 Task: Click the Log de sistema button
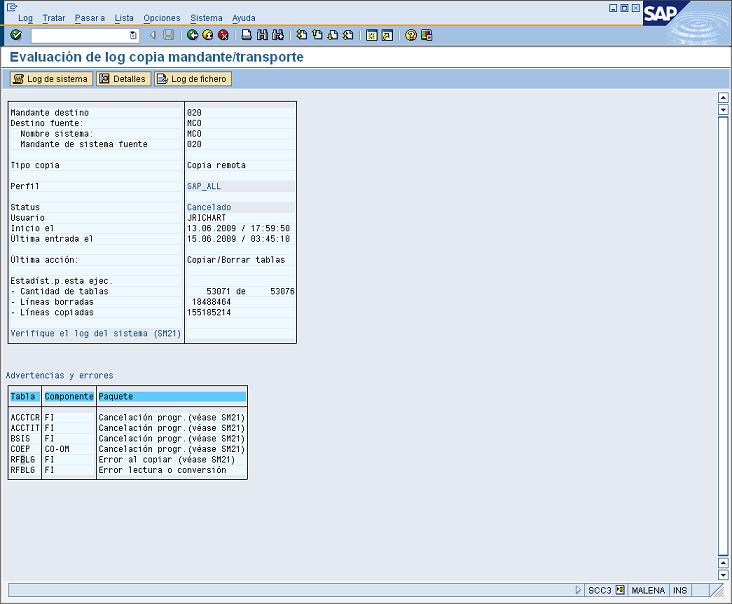tap(51, 79)
